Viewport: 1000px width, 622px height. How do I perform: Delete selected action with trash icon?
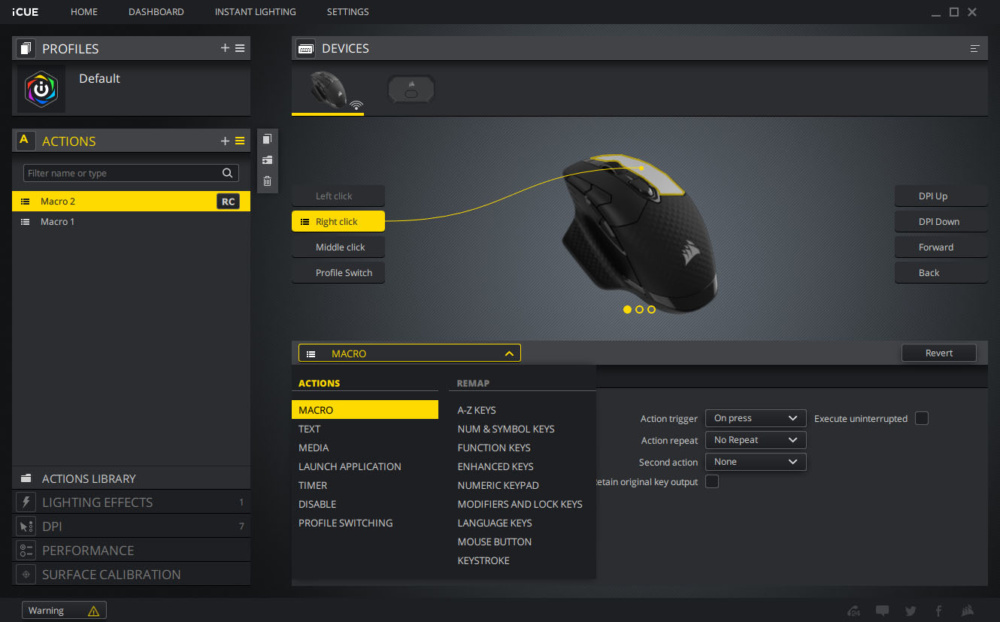pos(267,181)
